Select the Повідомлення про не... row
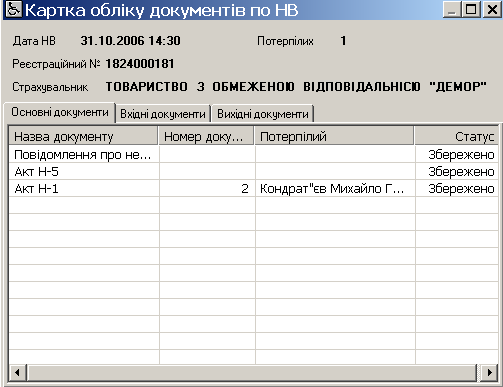The image size is (503, 387). pyautogui.click(x=253, y=155)
